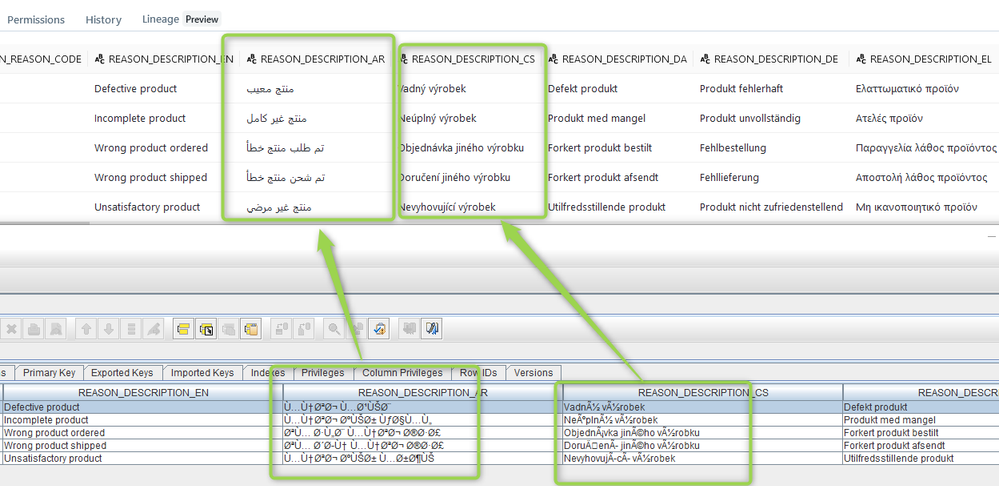Click the text type icon beside REASON_DESCRIPTION_AR
This screenshot has width=999, height=486.
click(252, 59)
